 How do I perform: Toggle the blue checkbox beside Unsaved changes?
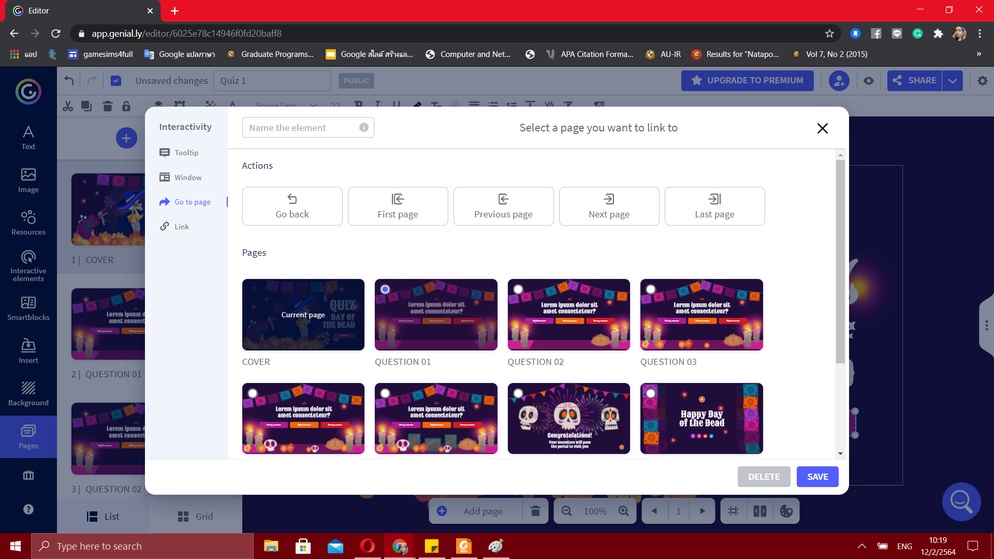(115, 80)
